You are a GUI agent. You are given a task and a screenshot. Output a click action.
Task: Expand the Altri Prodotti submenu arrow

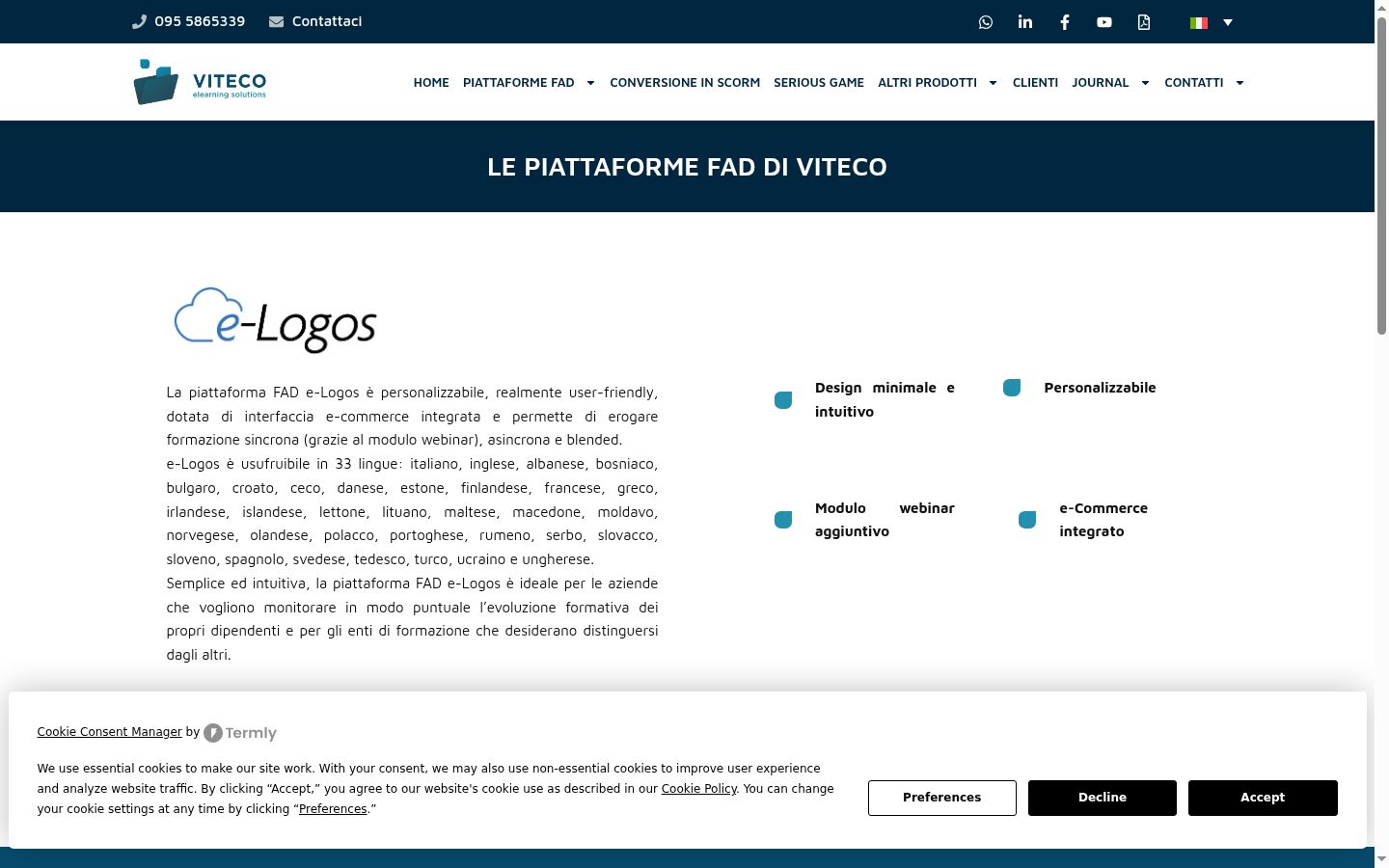(993, 83)
